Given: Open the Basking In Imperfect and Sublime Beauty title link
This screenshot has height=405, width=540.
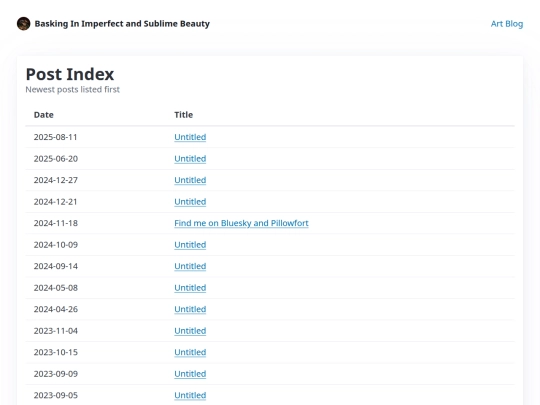Looking at the screenshot, I should click(122, 24).
